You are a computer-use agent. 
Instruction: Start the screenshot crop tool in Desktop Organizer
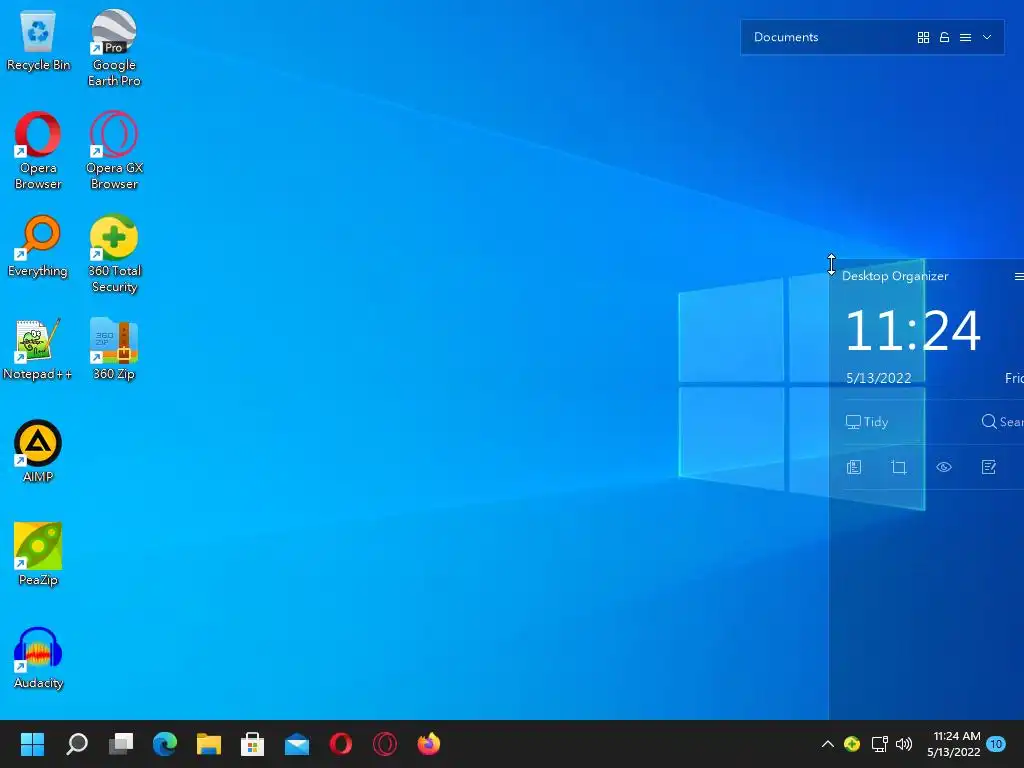pos(899,467)
